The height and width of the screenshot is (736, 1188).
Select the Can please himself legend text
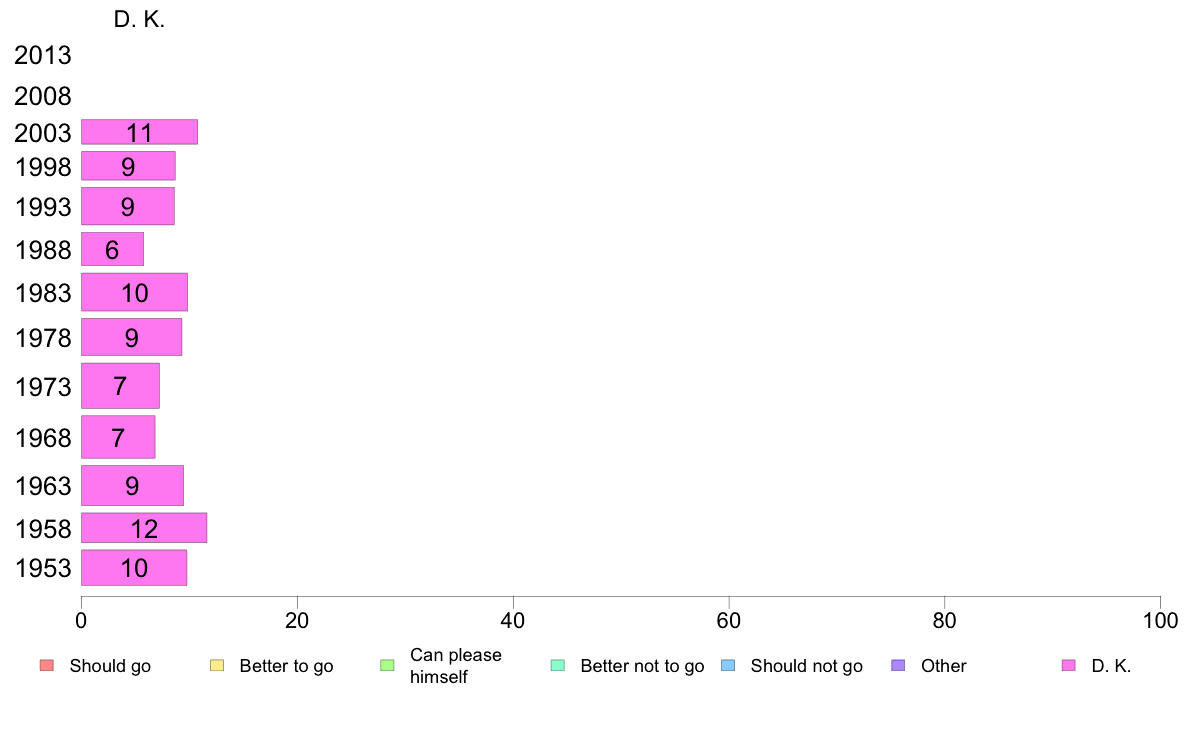[x=456, y=666]
